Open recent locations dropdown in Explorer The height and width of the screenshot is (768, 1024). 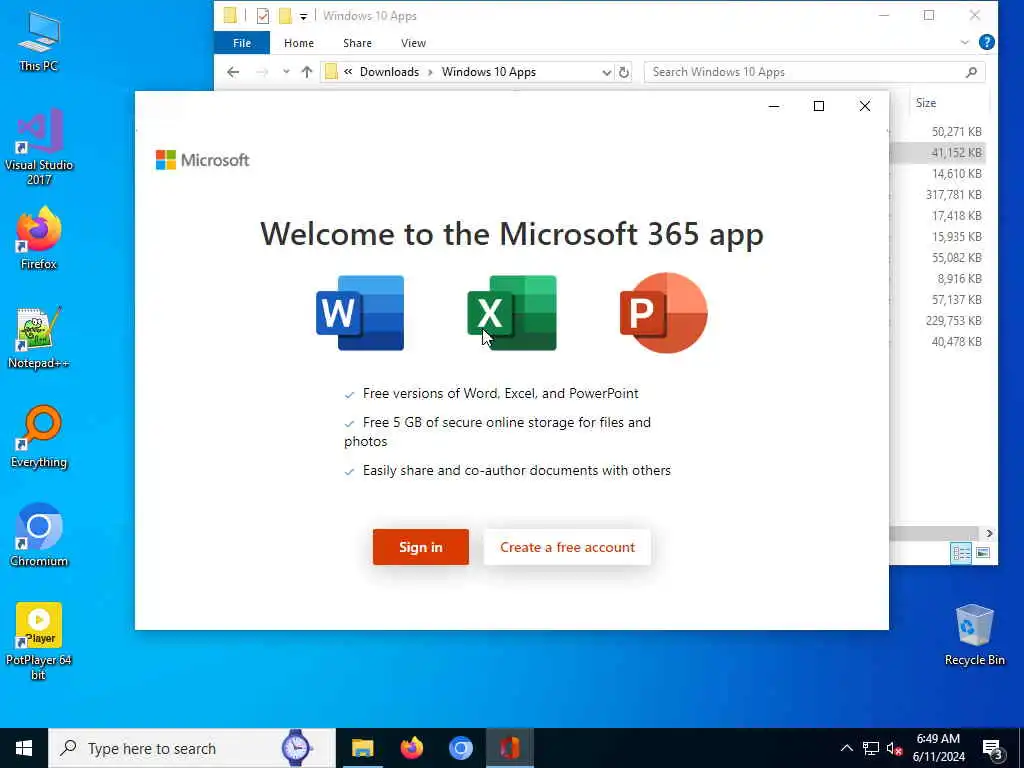[285, 72]
